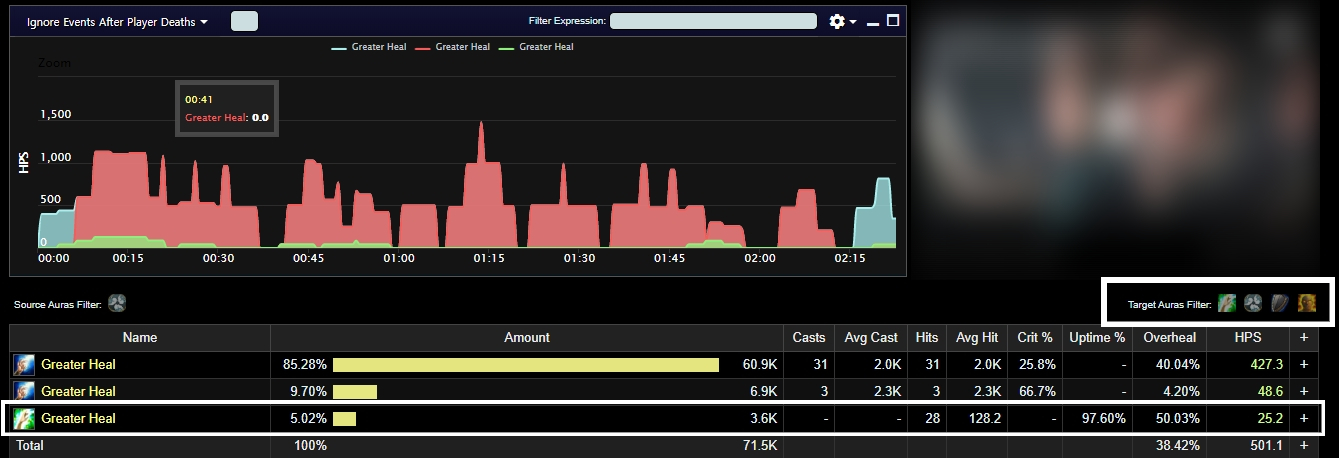
Task: Click green spell icon in 5.02% Greater Heal row
Action: [24, 418]
